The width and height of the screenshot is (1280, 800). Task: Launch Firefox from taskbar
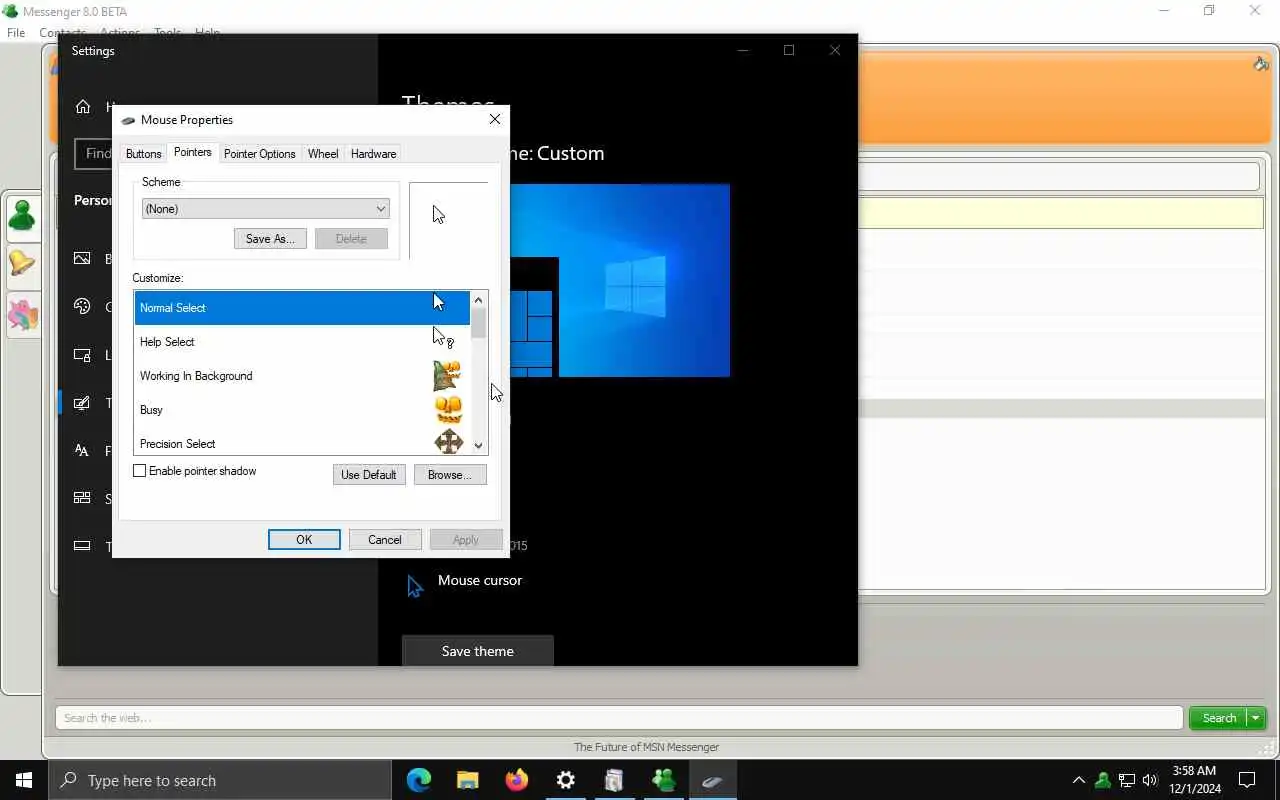pos(517,780)
